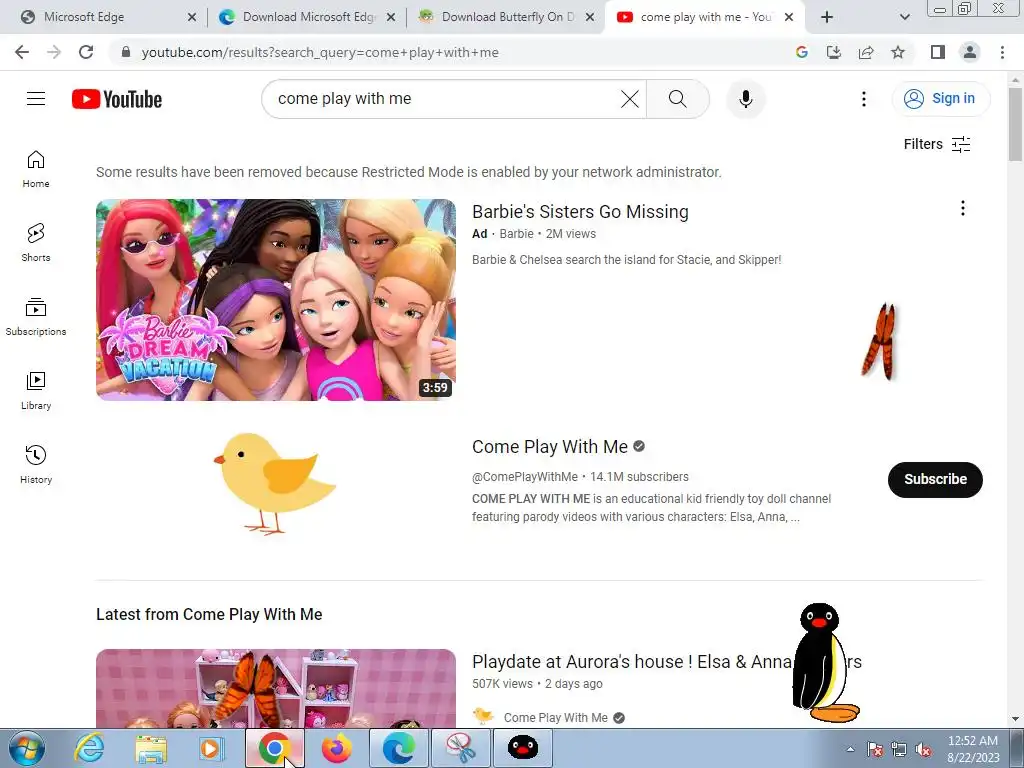
Task: Expand the tab search dropdown arrow
Action: [x=904, y=17]
